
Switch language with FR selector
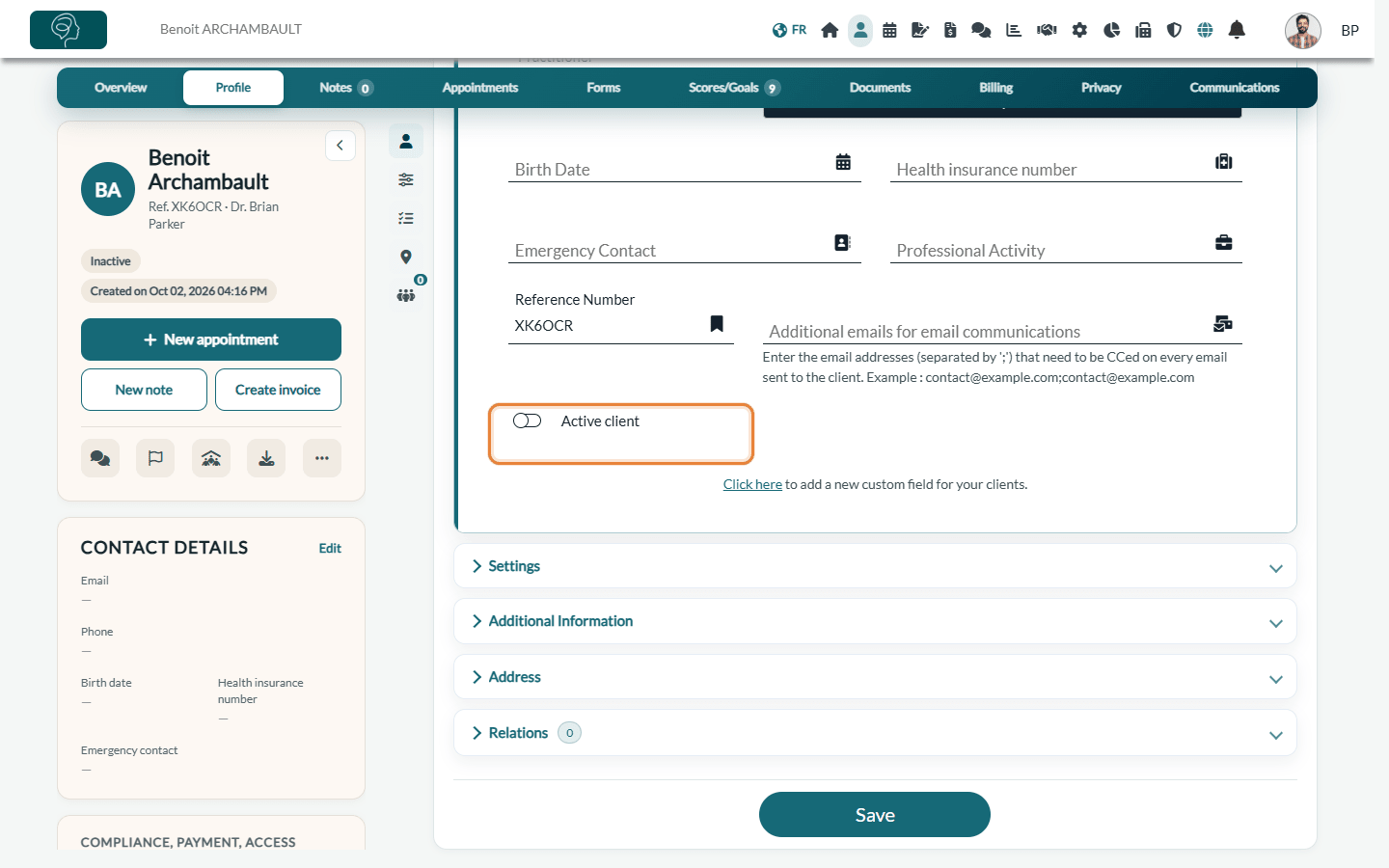(x=789, y=30)
